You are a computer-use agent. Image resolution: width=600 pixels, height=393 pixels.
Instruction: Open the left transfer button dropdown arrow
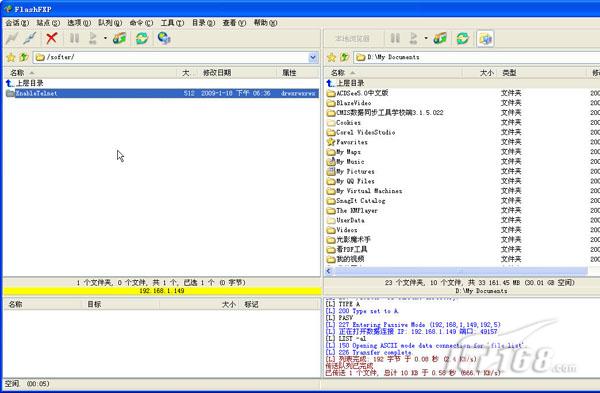105,38
